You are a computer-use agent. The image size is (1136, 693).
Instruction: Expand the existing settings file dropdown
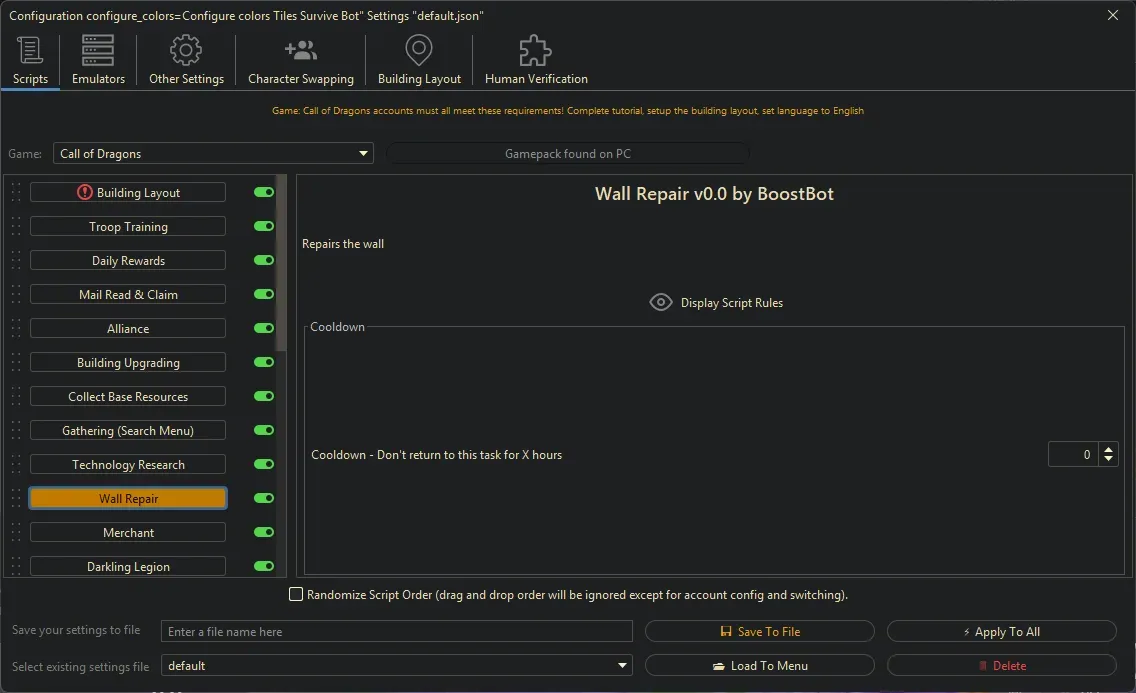click(621, 665)
